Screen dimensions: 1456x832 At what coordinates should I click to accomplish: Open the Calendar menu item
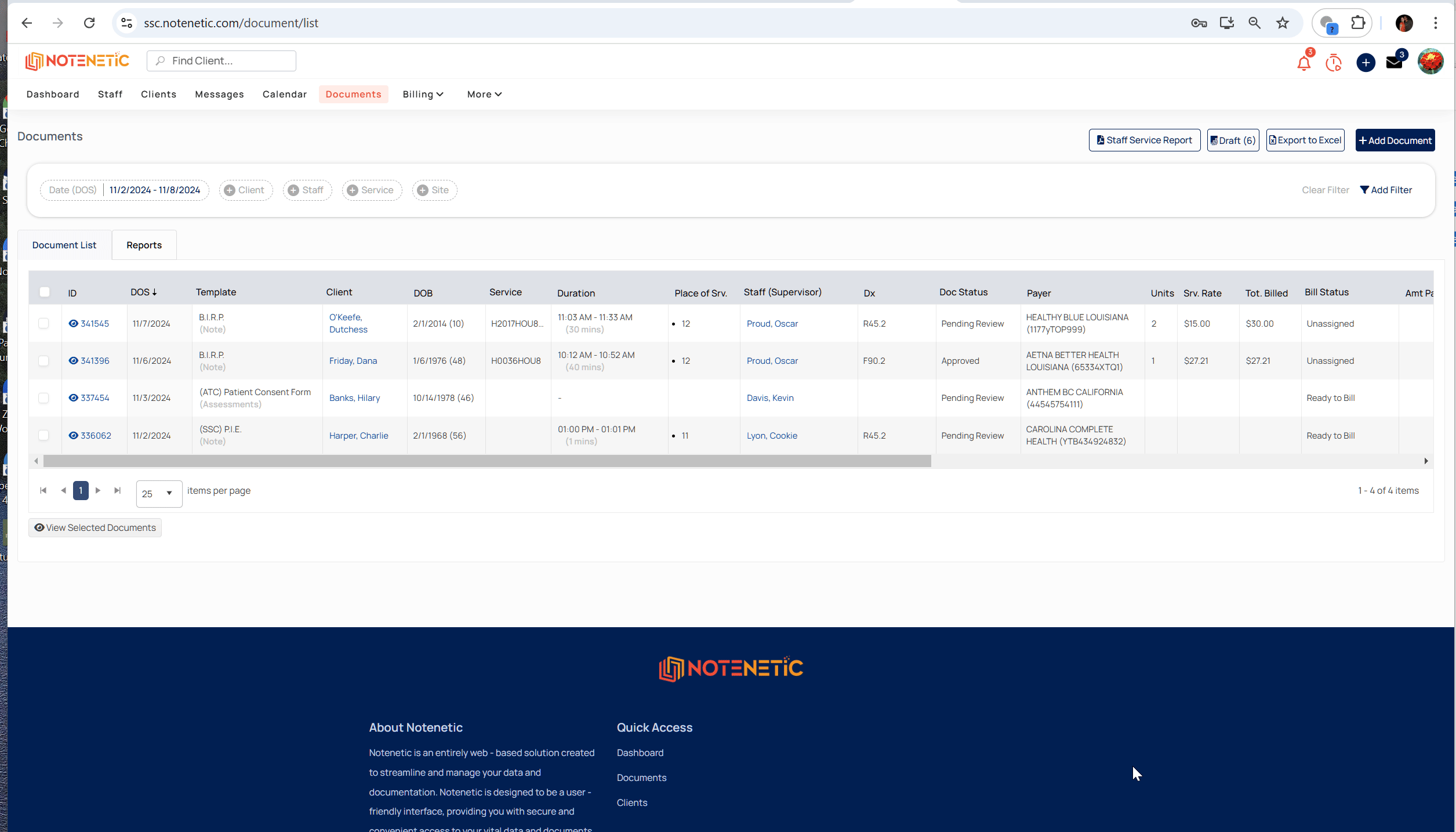(285, 95)
